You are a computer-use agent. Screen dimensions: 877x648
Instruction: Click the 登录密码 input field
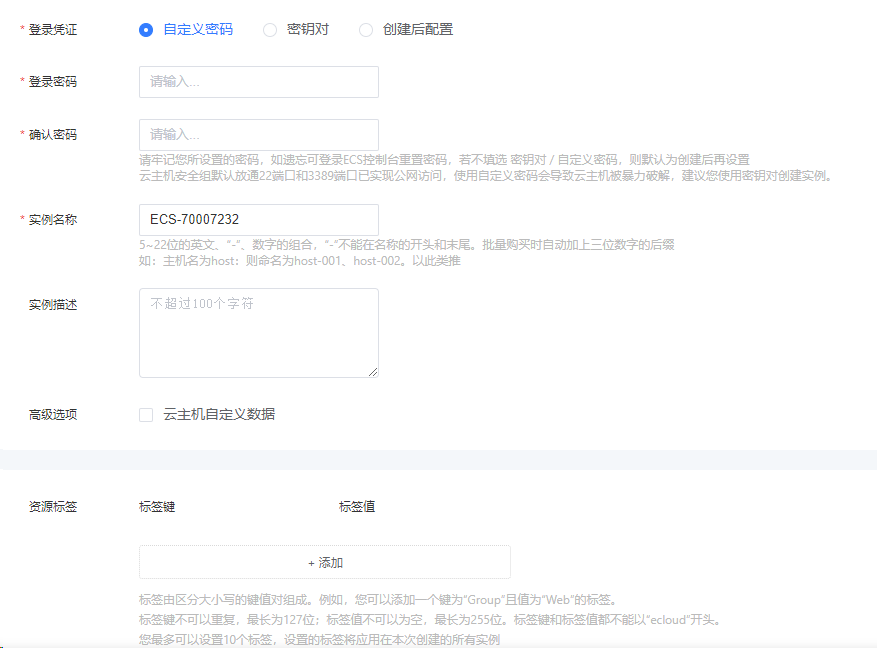(x=258, y=82)
